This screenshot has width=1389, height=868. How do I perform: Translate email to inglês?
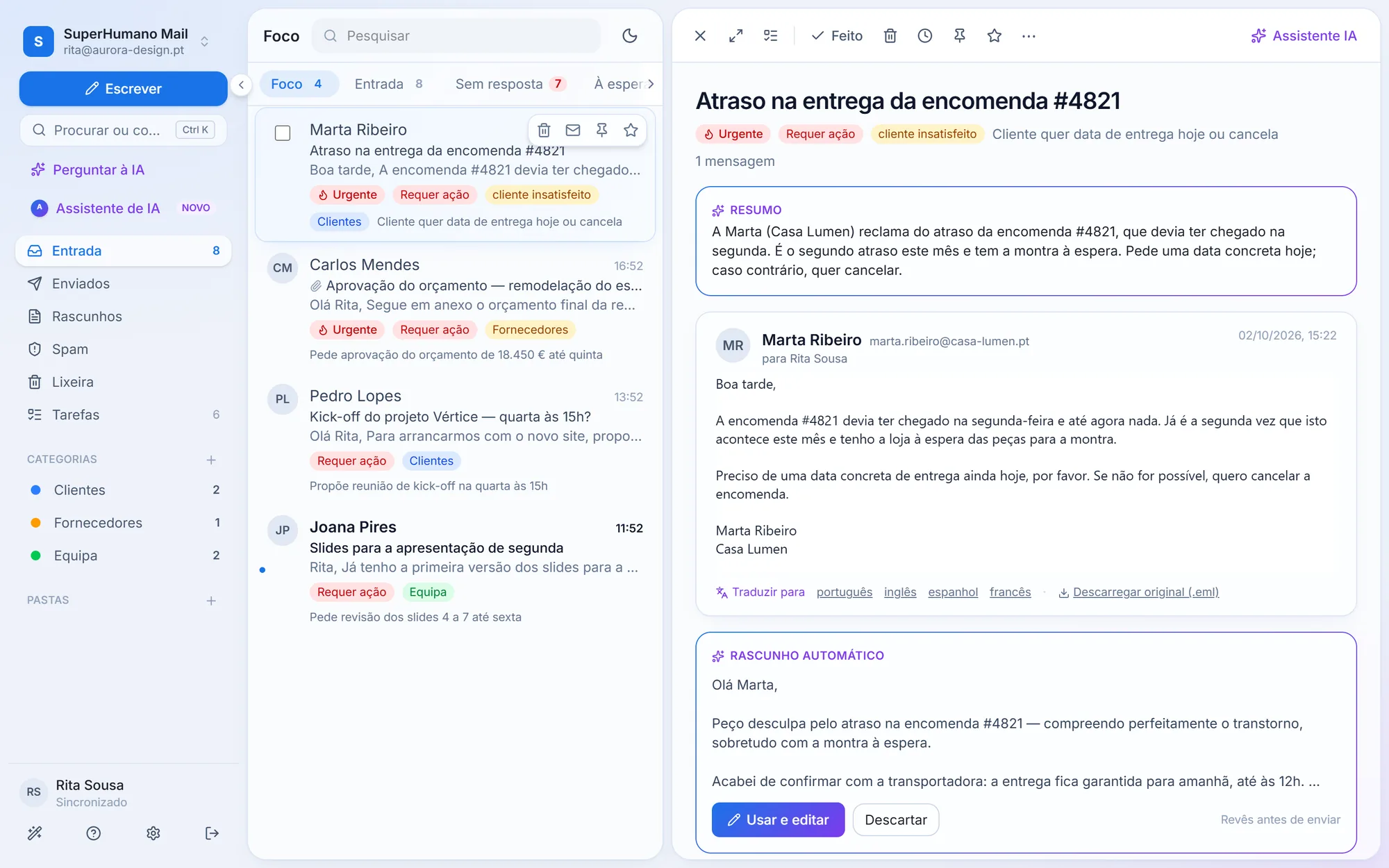[x=900, y=592]
